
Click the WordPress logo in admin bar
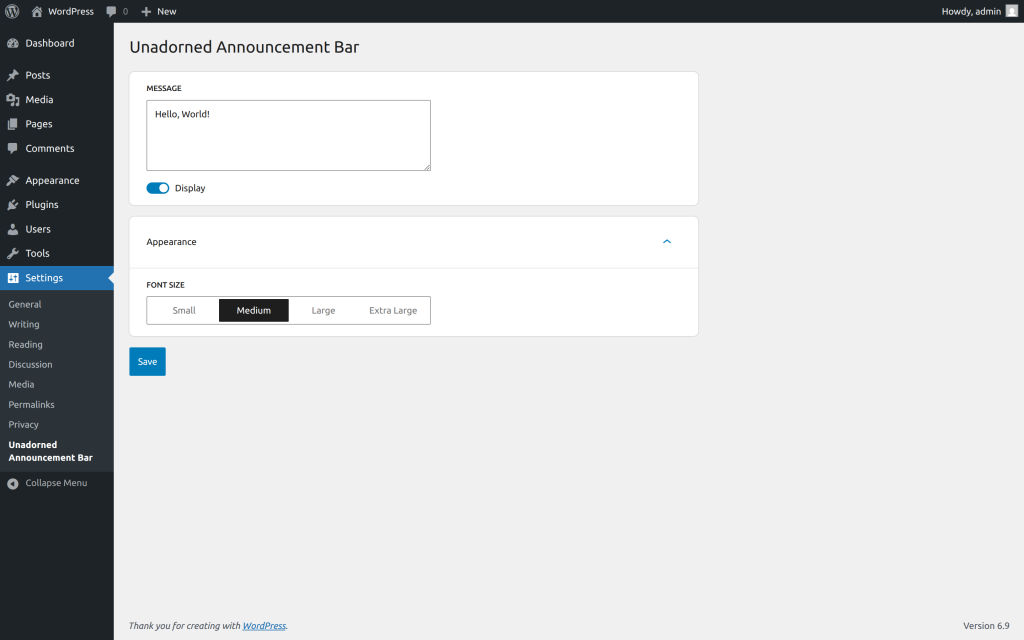(x=12, y=11)
